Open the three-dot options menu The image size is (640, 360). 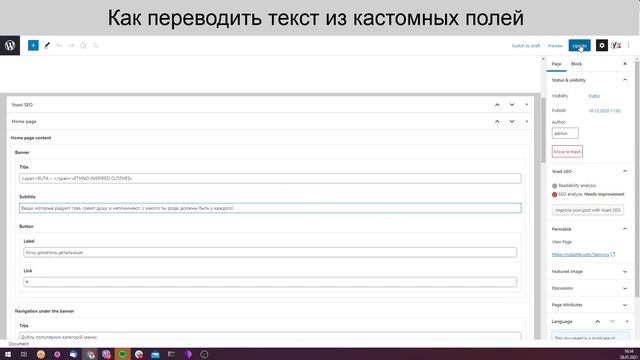coord(629,45)
